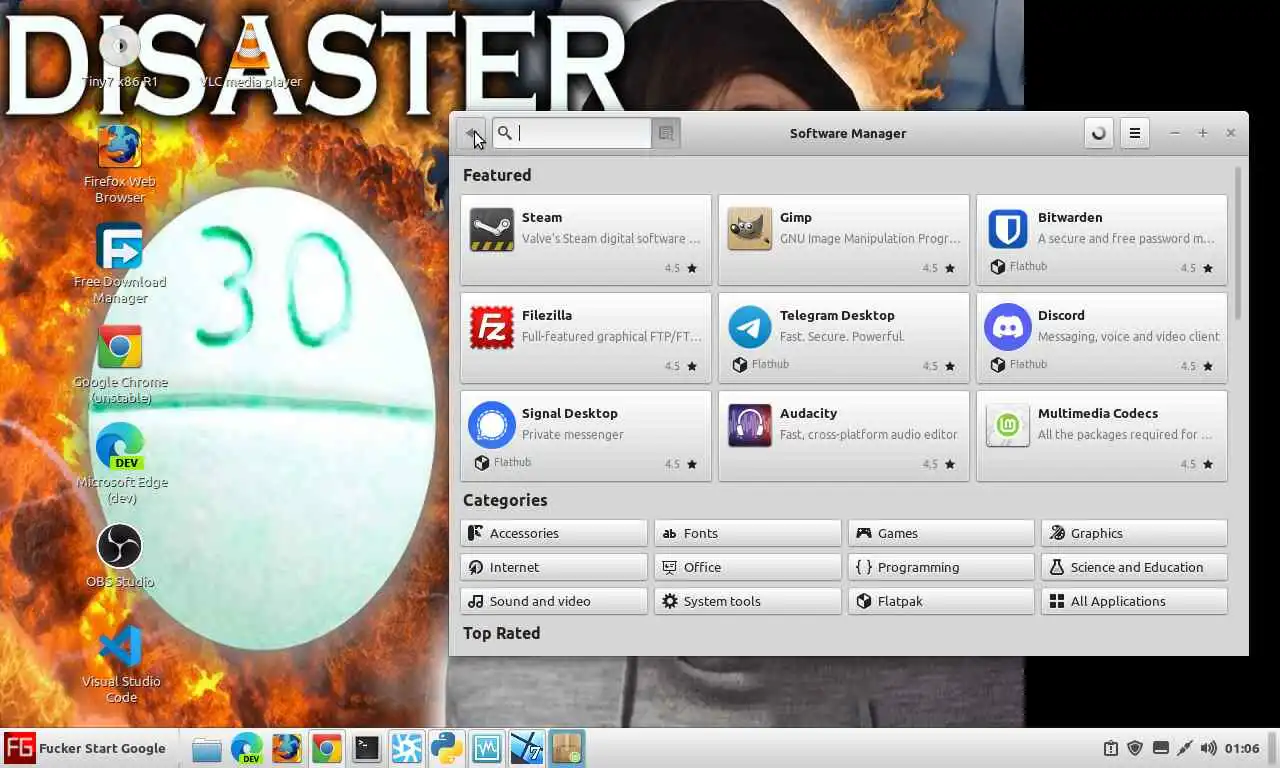Open the Sound and video category
The width and height of the screenshot is (1280, 768).
point(554,601)
